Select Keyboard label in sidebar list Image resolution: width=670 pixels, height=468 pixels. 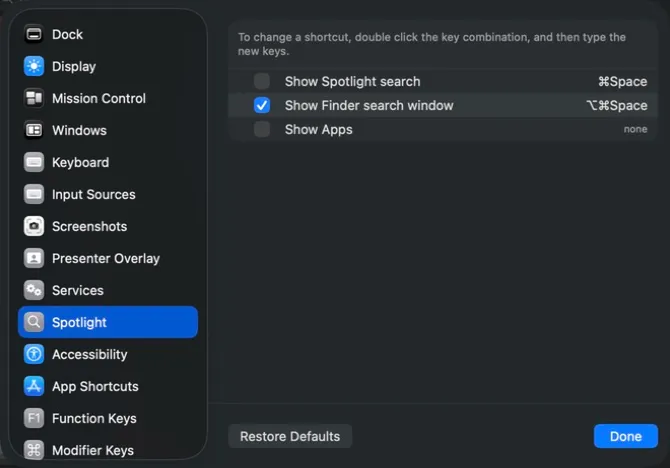pyautogui.click(x=80, y=163)
